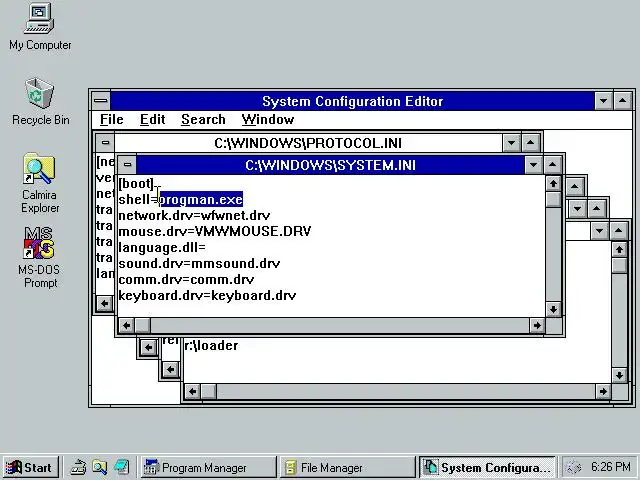Maximize the PROTOCOL.INI child window
This screenshot has width=640, height=480.
[x=530, y=143]
